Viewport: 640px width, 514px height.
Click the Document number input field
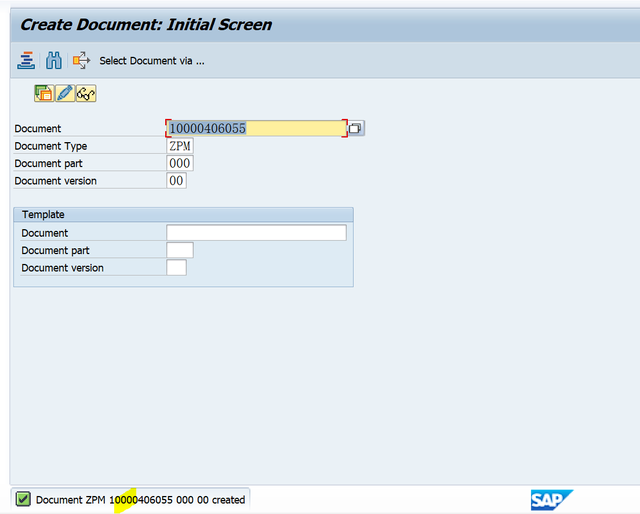click(x=256, y=128)
